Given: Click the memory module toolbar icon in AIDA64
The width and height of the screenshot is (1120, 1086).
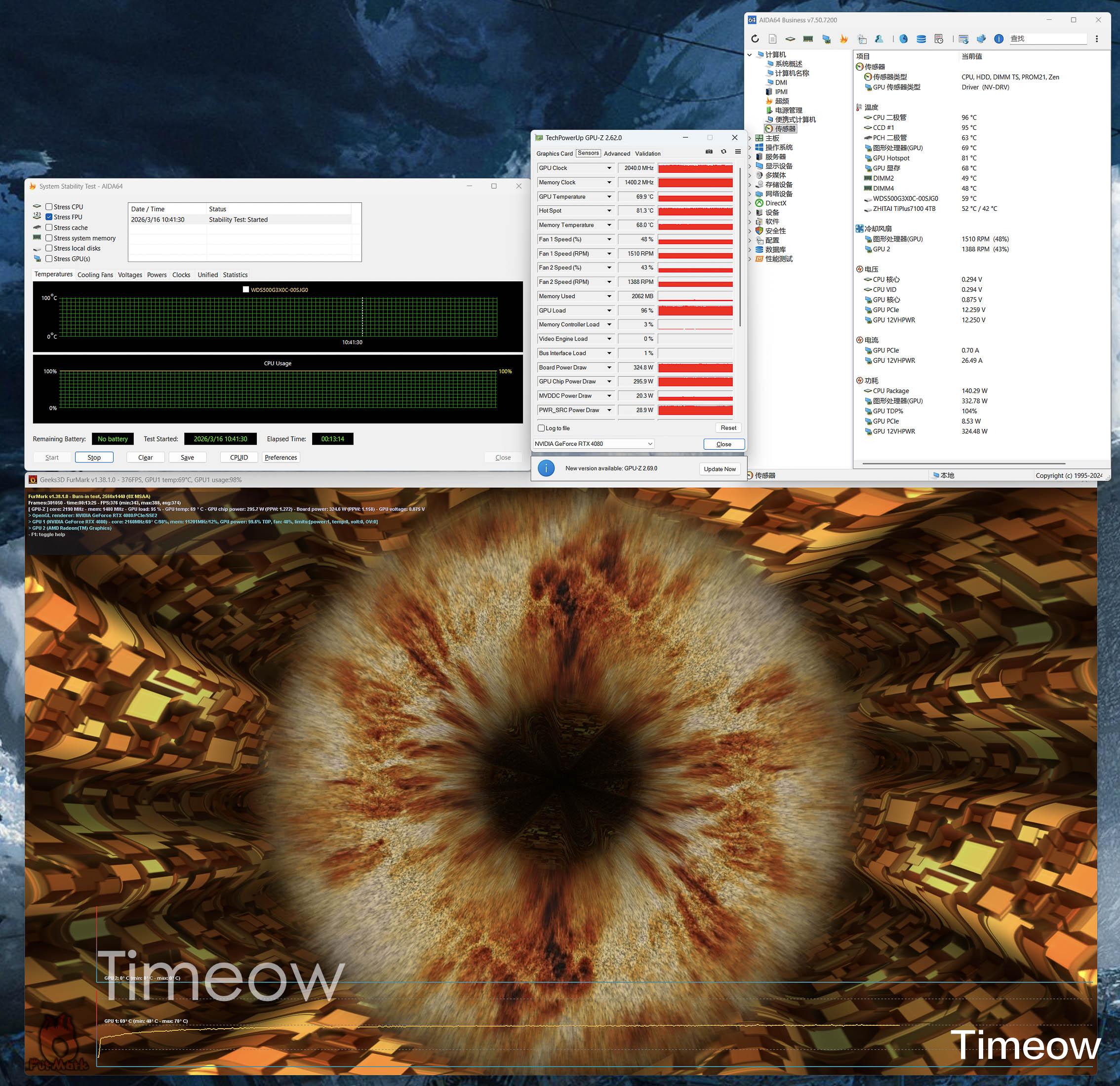Looking at the screenshot, I should [808, 39].
